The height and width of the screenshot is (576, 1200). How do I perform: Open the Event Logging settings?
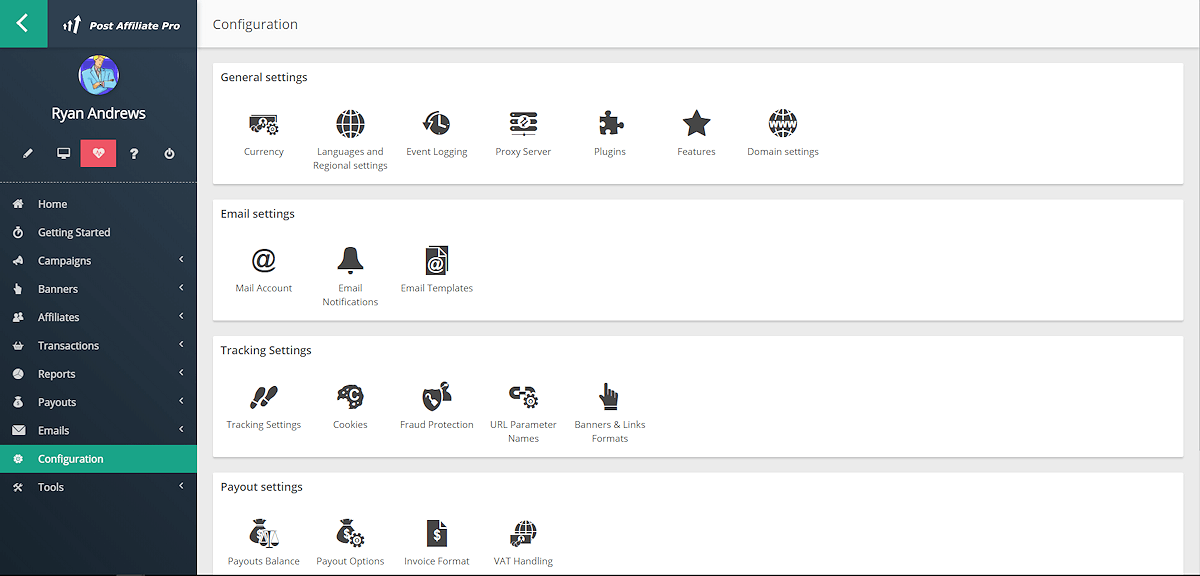pos(437,134)
